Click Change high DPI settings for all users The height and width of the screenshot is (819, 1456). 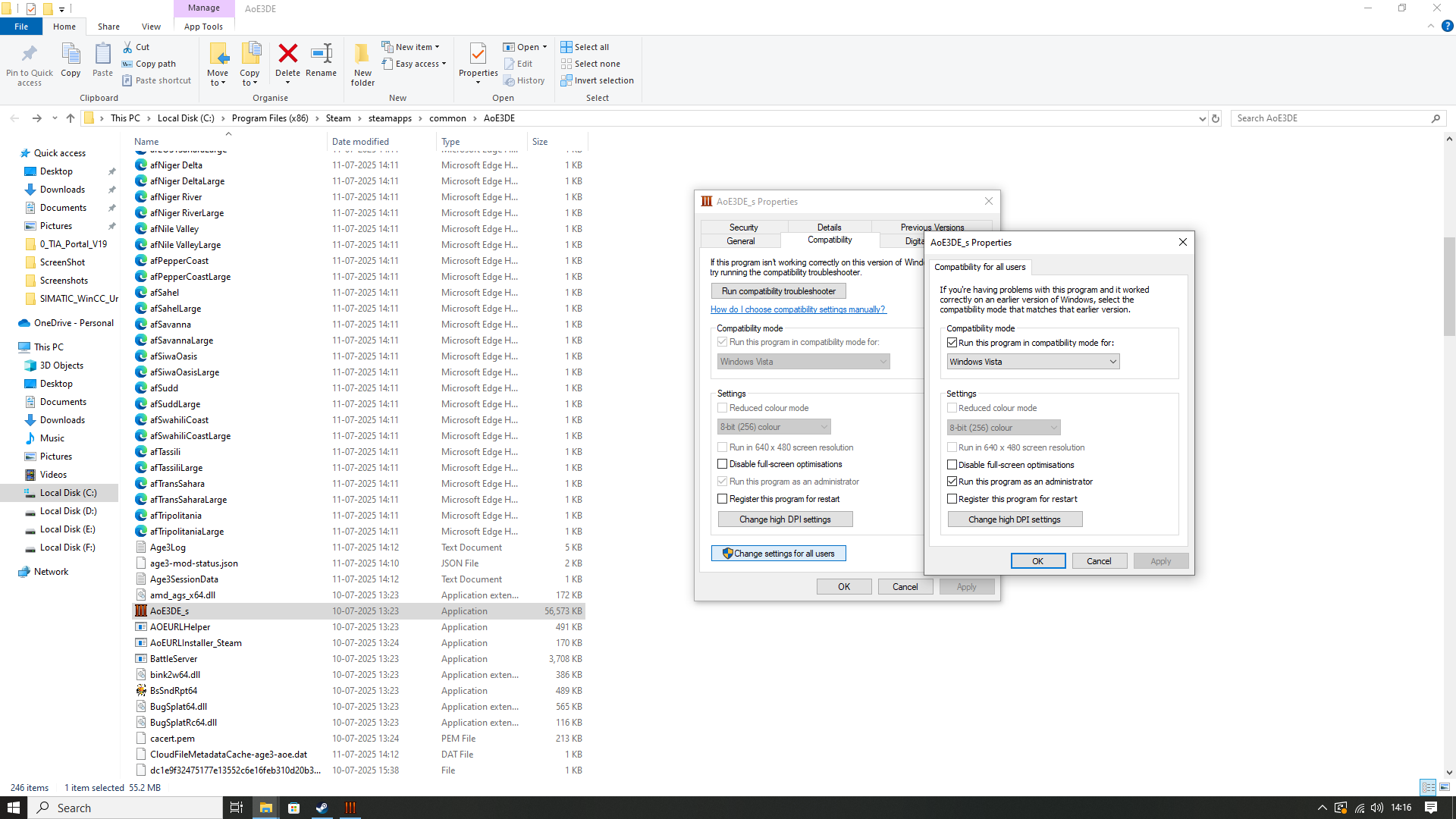coord(1015,519)
